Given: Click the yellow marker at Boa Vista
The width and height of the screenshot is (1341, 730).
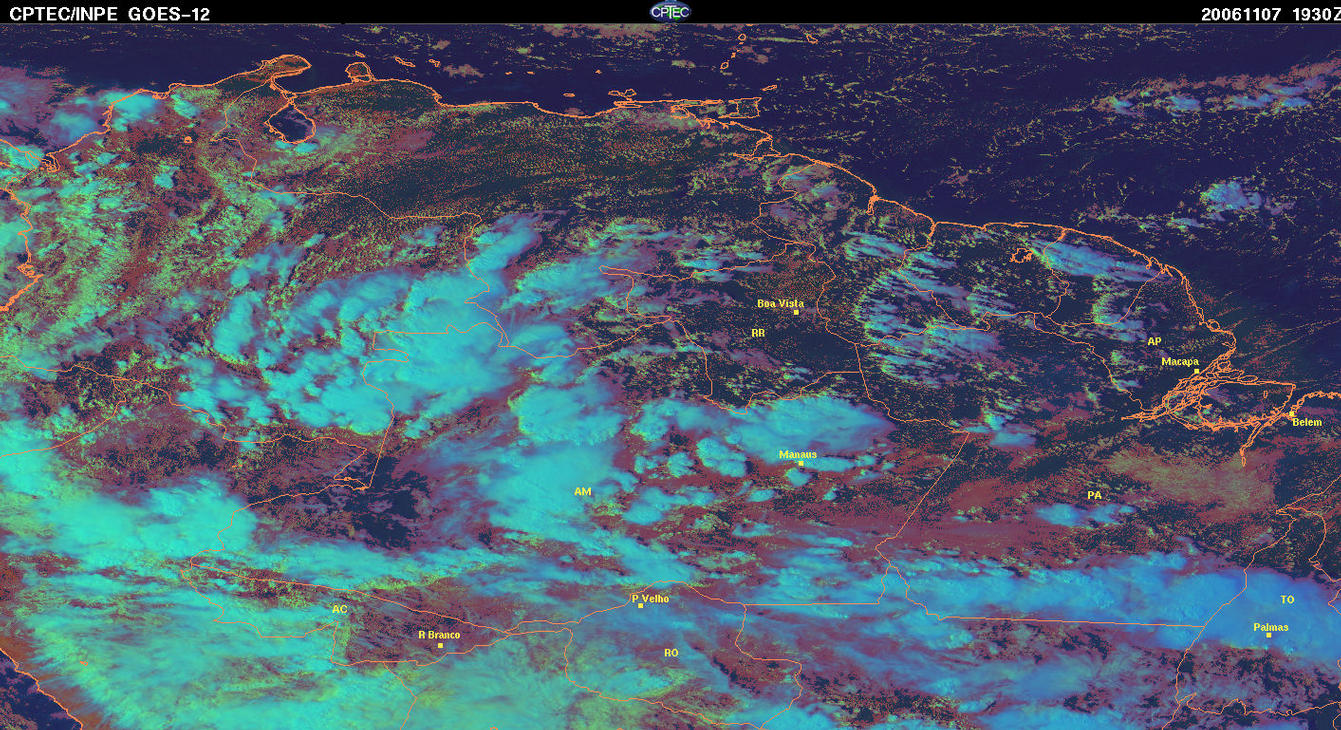Looking at the screenshot, I should coord(796,312).
